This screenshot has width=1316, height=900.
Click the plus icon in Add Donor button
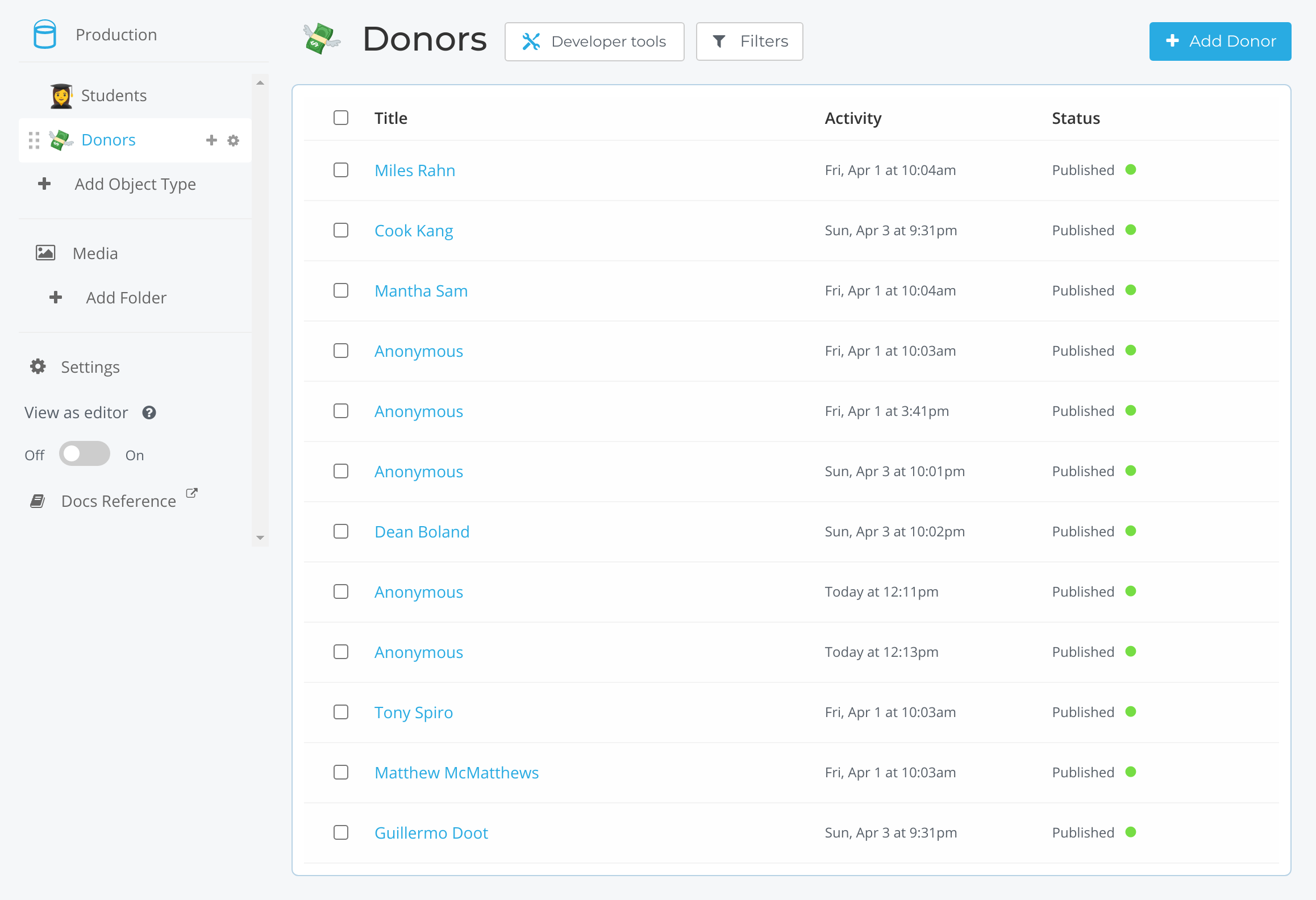[x=1172, y=41]
